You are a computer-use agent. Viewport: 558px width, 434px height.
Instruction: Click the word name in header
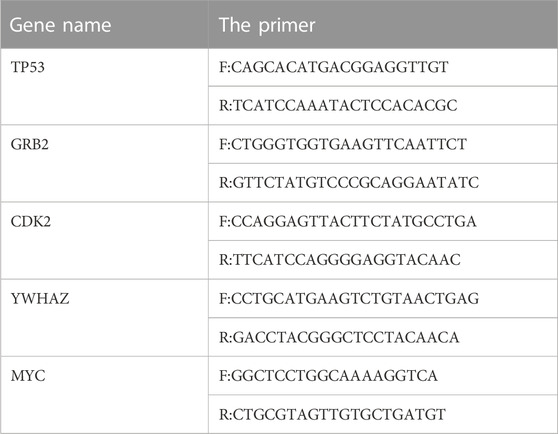pyautogui.click(x=86, y=26)
